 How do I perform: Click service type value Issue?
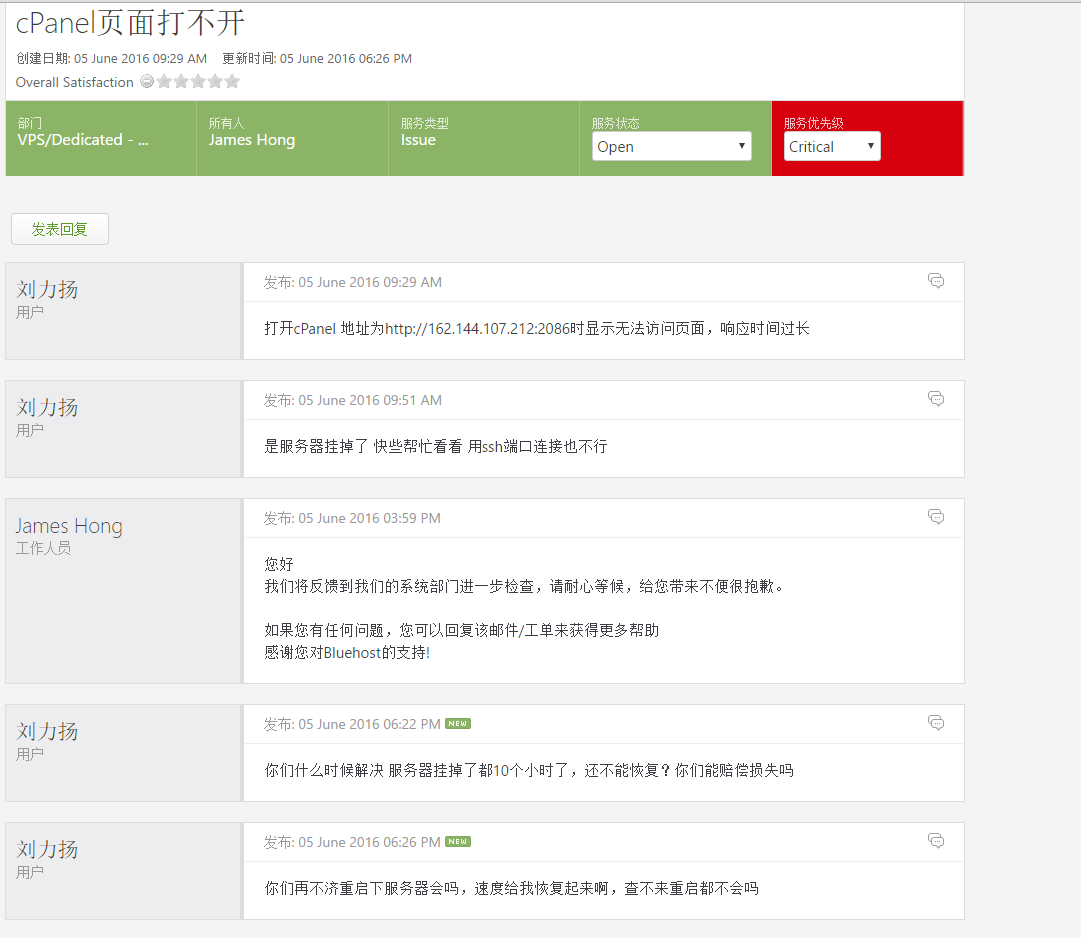tap(418, 140)
